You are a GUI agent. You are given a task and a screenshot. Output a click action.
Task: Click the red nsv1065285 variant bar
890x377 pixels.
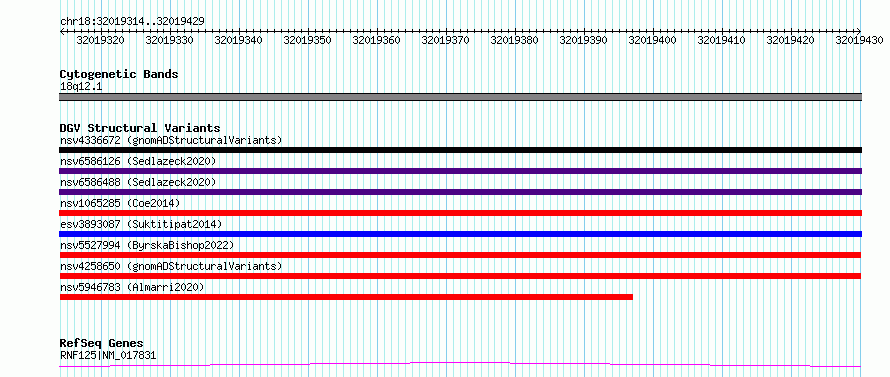click(x=460, y=213)
